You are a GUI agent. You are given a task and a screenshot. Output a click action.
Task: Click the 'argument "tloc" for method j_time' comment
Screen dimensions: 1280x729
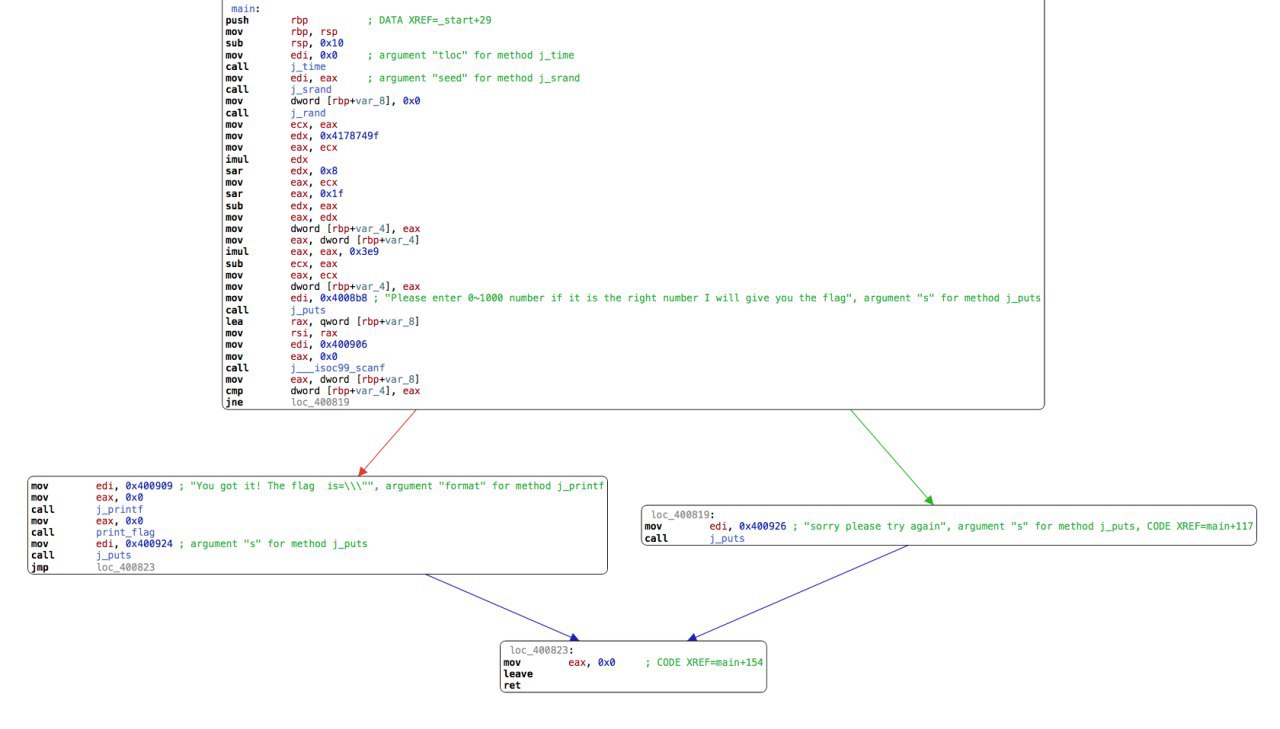coord(471,55)
